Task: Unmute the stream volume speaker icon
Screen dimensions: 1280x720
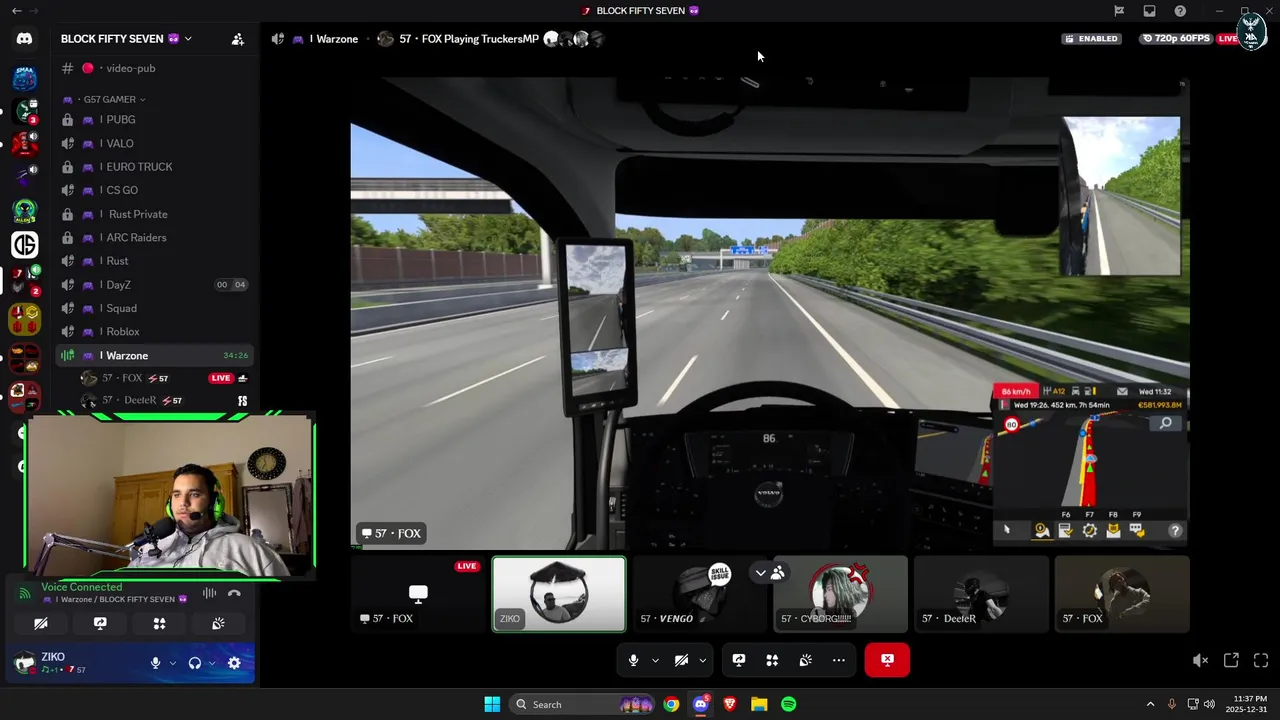Action: [x=1200, y=660]
